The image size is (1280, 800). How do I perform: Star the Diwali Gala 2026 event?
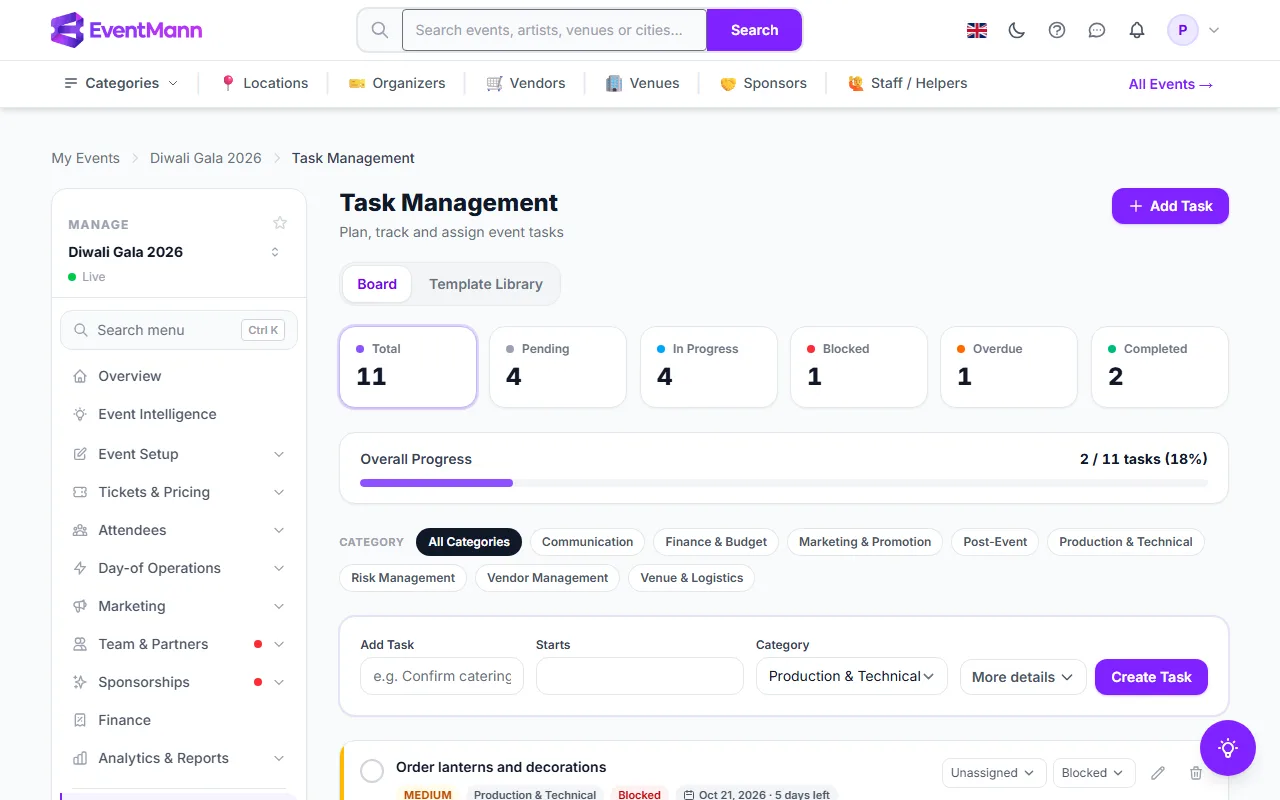(x=280, y=223)
